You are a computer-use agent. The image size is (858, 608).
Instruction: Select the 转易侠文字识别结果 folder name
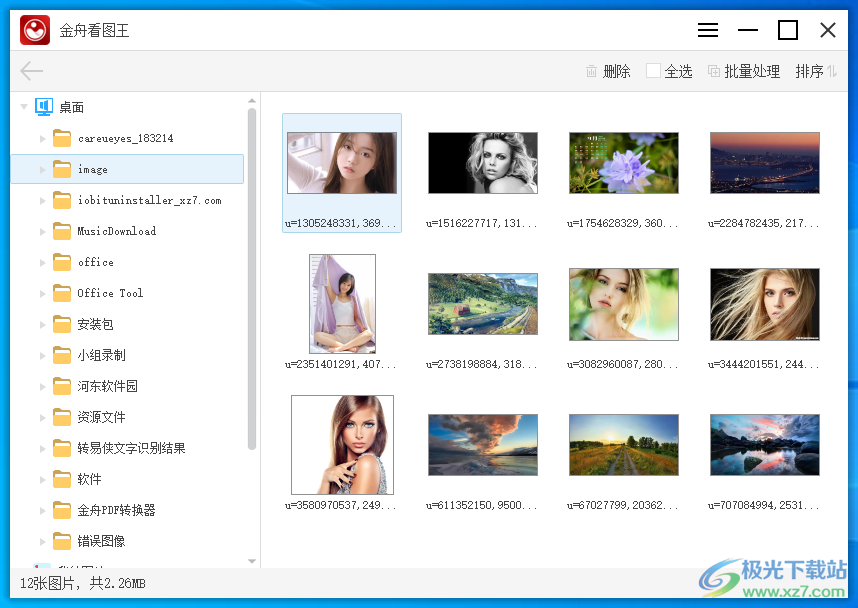click(x=131, y=448)
